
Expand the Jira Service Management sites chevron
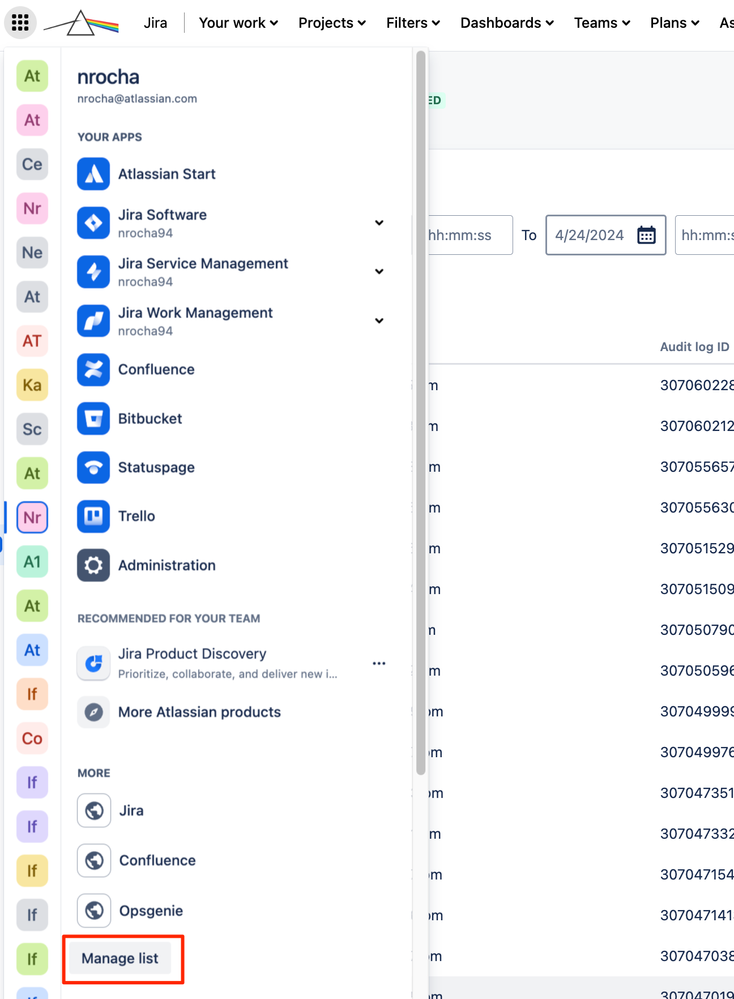(x=379, y=271)
